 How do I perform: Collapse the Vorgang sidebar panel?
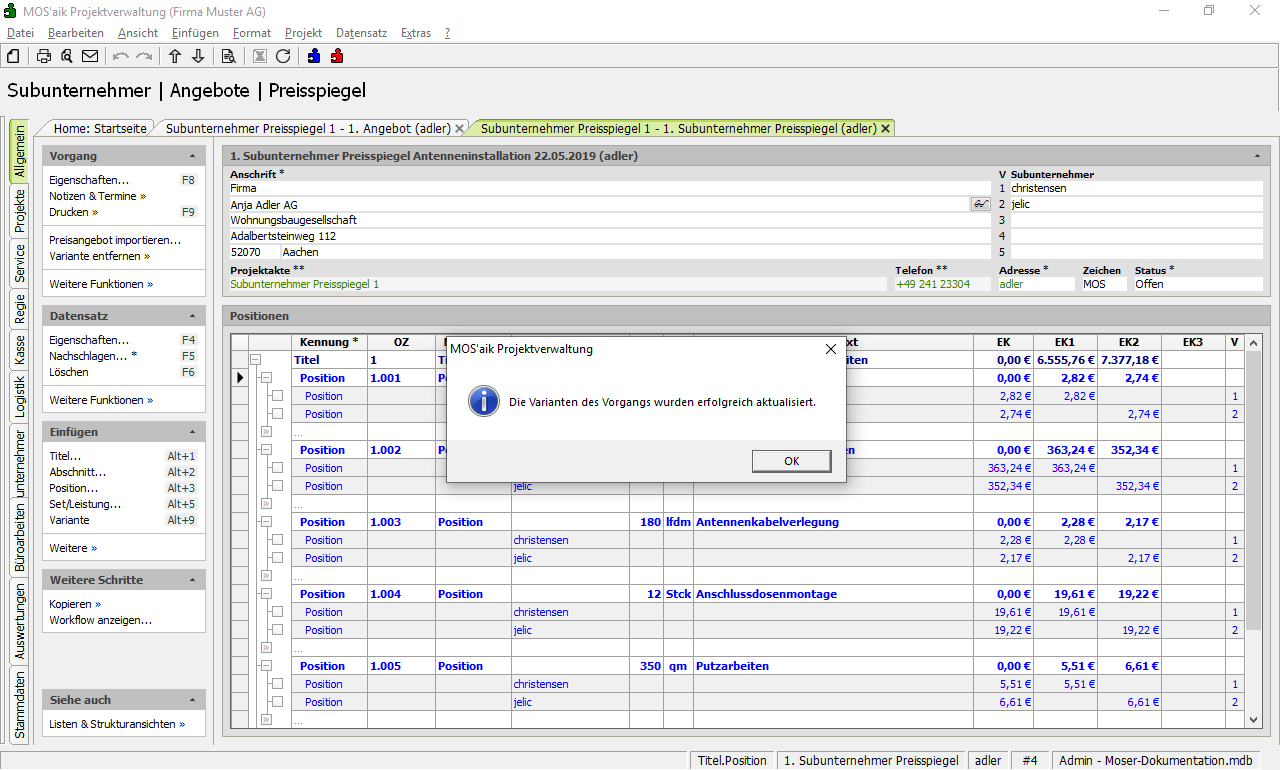[x=192, y=157]
